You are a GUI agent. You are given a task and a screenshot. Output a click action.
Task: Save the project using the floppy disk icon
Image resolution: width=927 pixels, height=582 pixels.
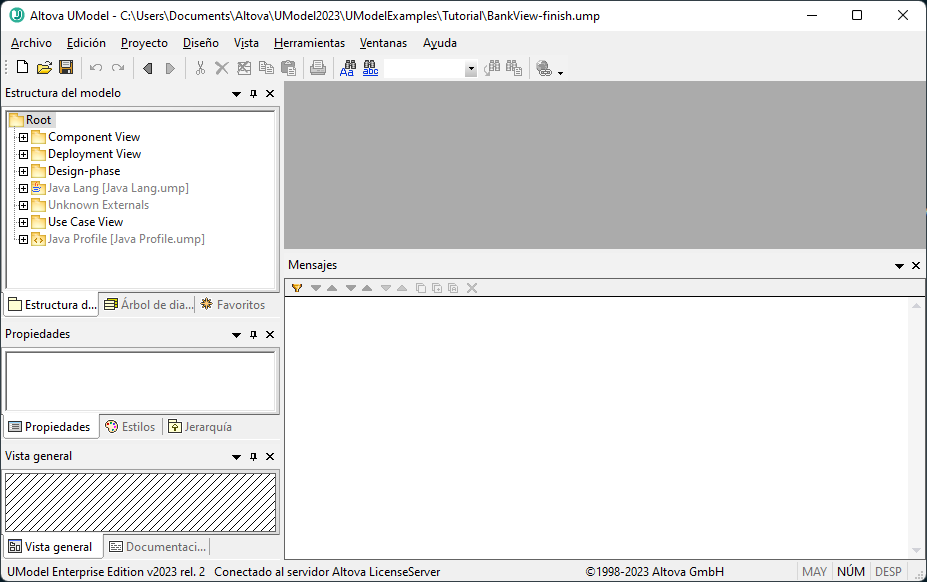pos(66,68)
